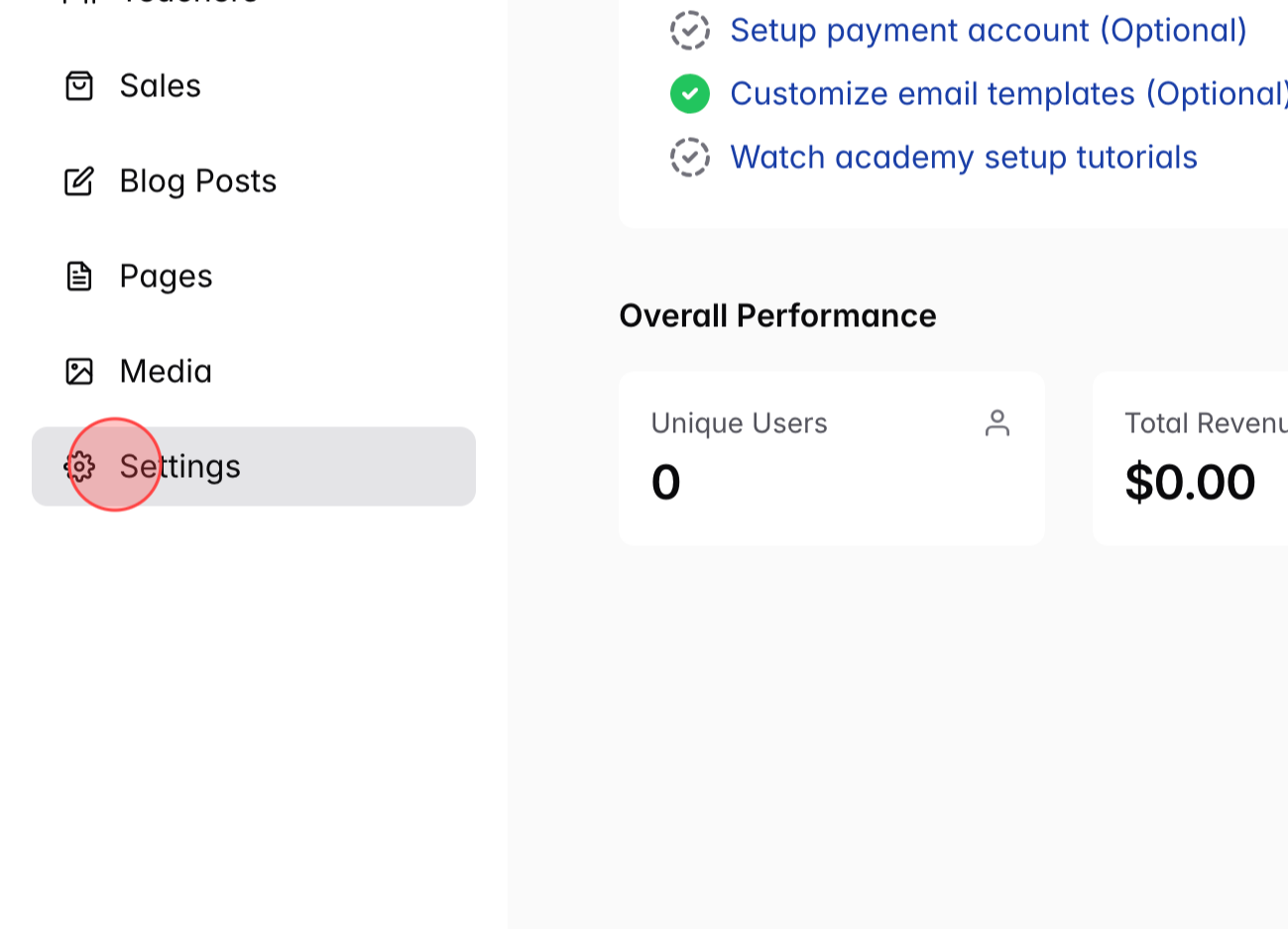
Task: Open the Sales section
Action: click(x=160, y=86)
